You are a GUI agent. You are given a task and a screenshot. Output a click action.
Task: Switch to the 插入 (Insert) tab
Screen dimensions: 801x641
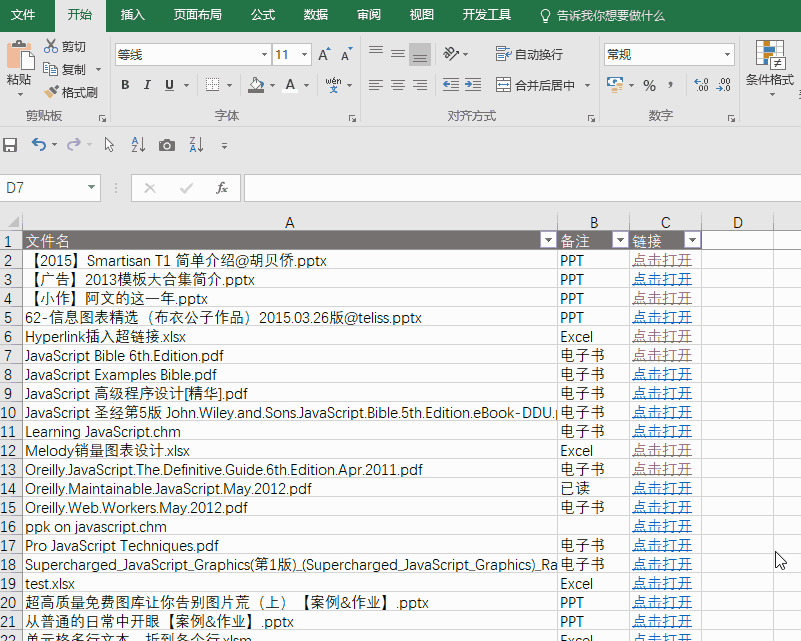click(132, 15)
